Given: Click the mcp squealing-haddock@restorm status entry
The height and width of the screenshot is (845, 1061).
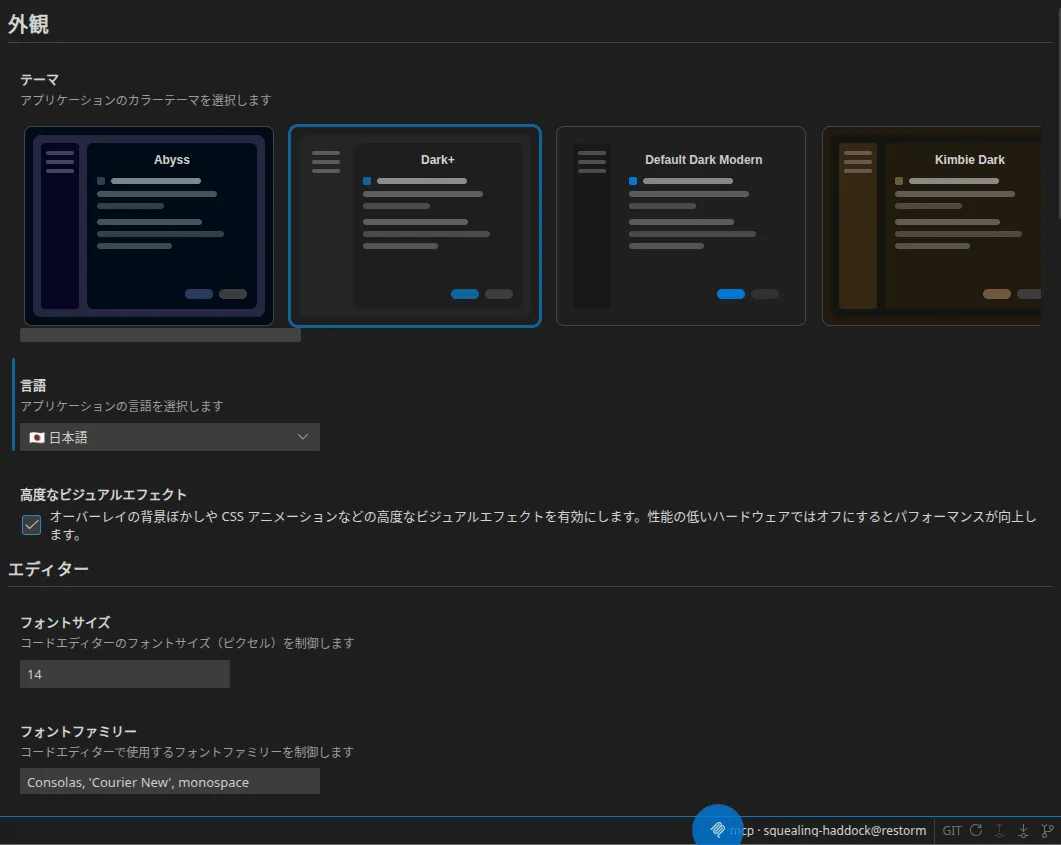Looking at the screenshot, I should pos(827,830).
